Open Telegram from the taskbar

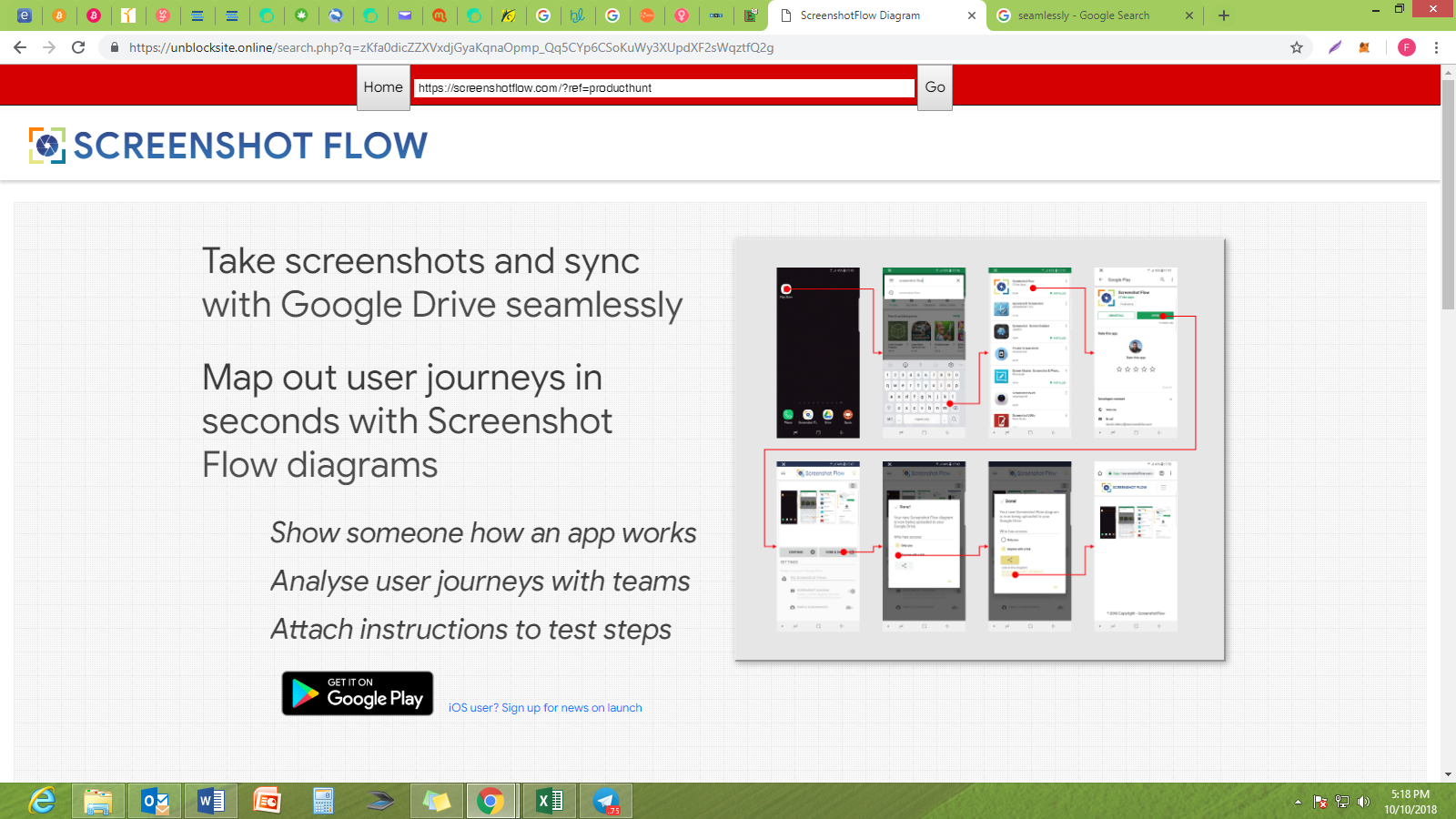tap(606, 801)
